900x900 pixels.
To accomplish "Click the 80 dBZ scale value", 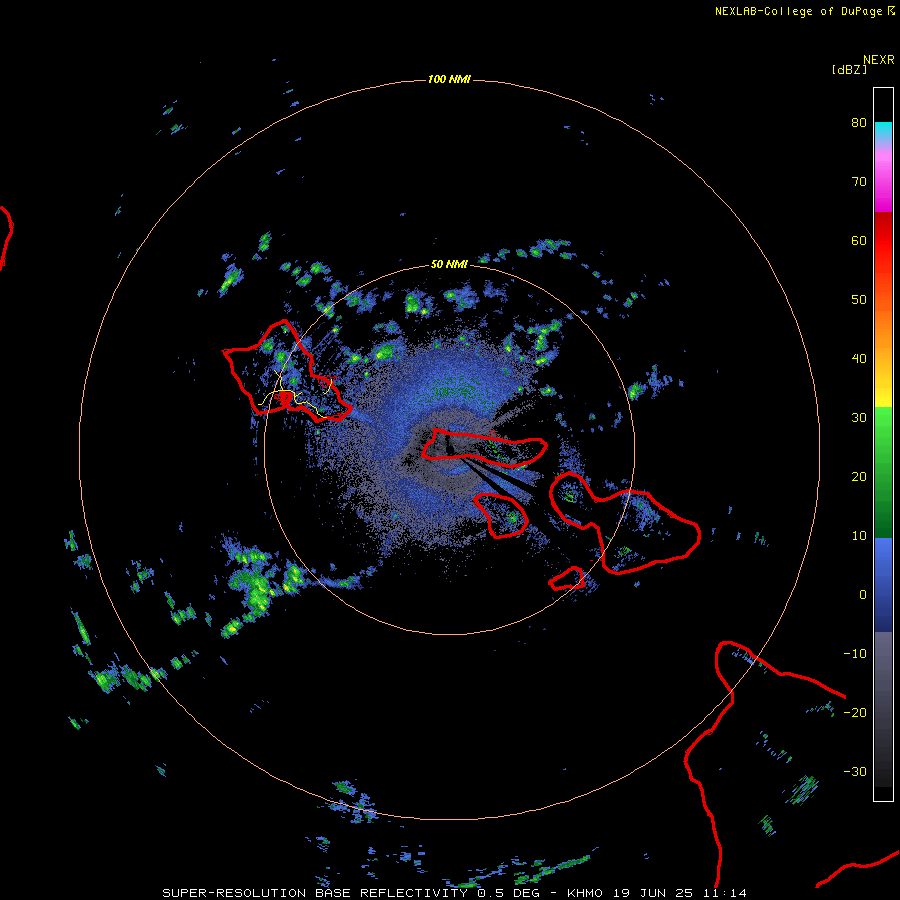I will pos(859,123).
